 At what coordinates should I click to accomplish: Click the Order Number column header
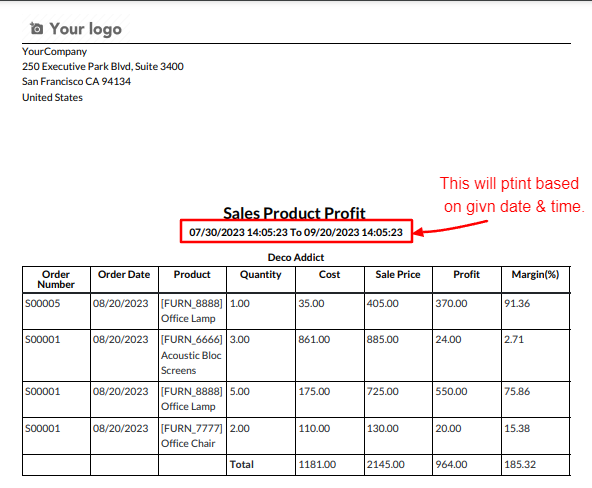tap(56, 279)
